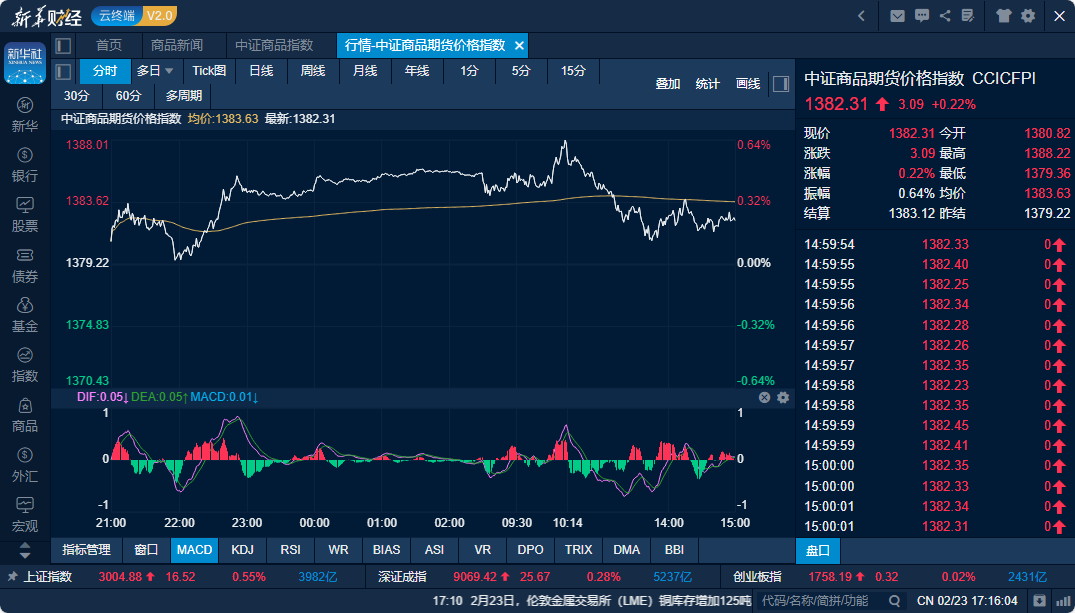This screenshot has width=1075, height=613.
Task: Toggle the panel icon left of 分时
Action: [x=63, y=71]
